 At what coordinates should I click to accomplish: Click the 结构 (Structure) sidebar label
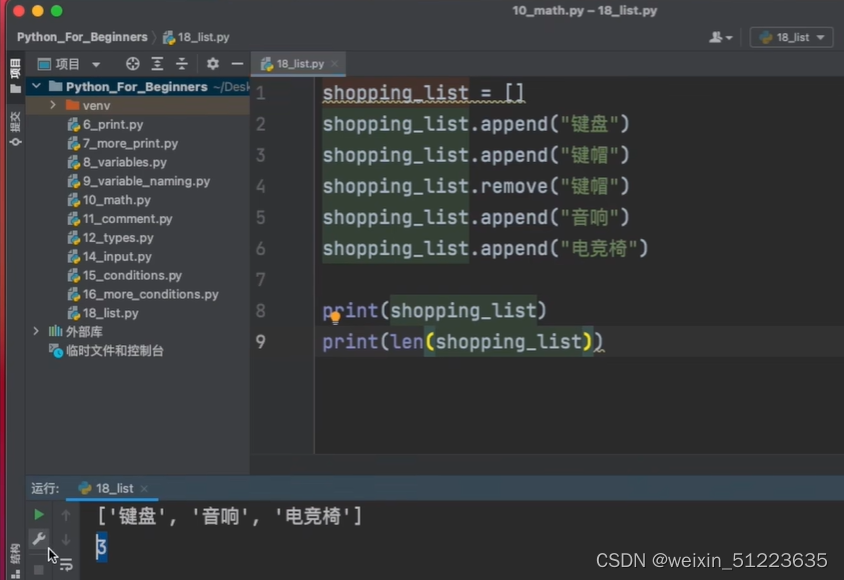(14, 553)
